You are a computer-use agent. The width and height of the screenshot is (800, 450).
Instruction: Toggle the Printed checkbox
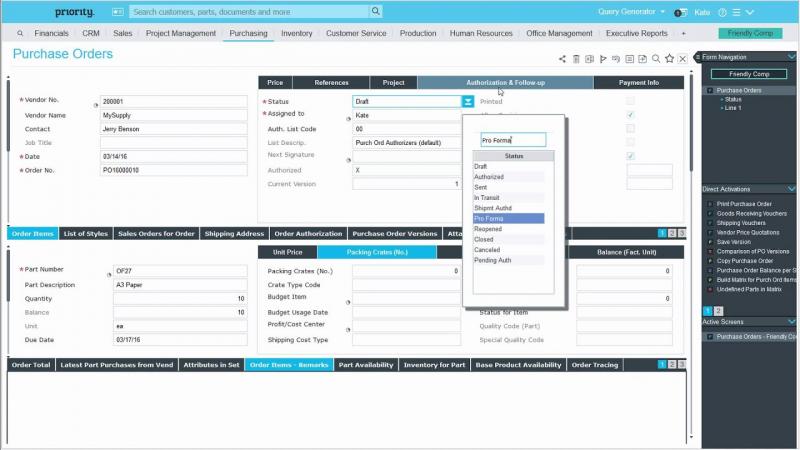pyautogui.click(x=631, y=101)
